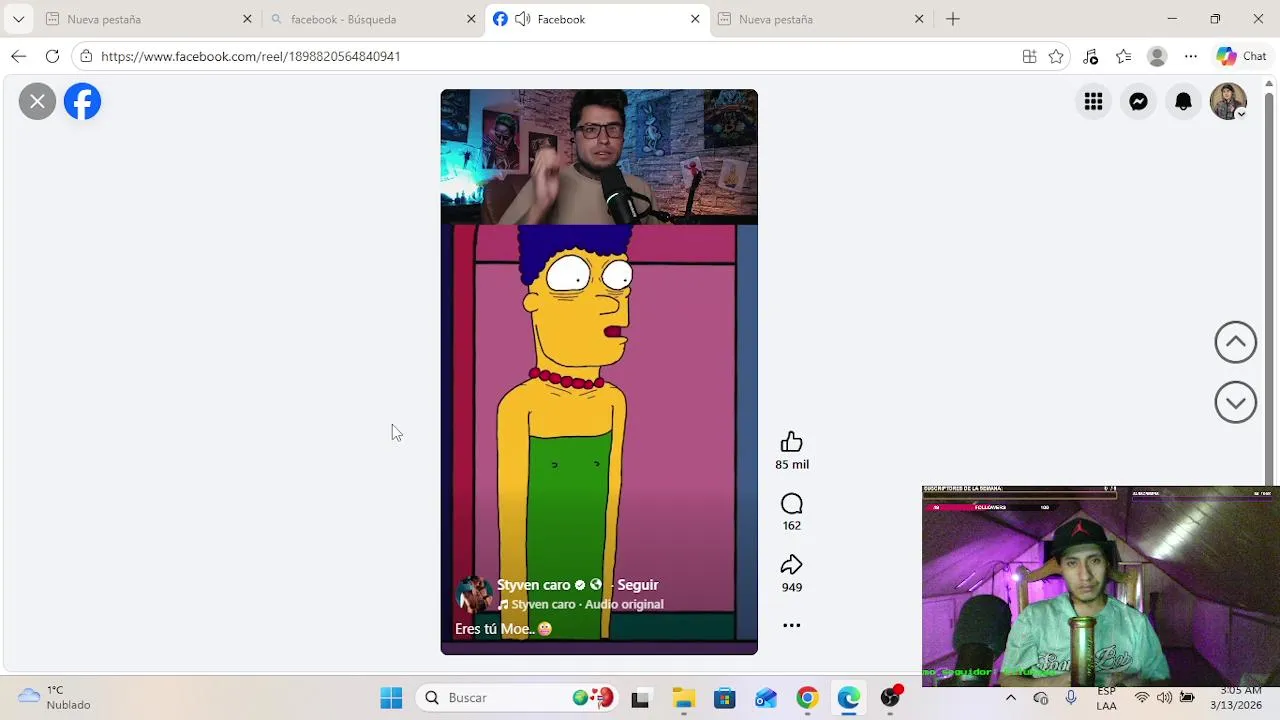This screenshot has width=1280, height=720.
Task: Select the active Facebook tab
Action: [x=597, y=19]
